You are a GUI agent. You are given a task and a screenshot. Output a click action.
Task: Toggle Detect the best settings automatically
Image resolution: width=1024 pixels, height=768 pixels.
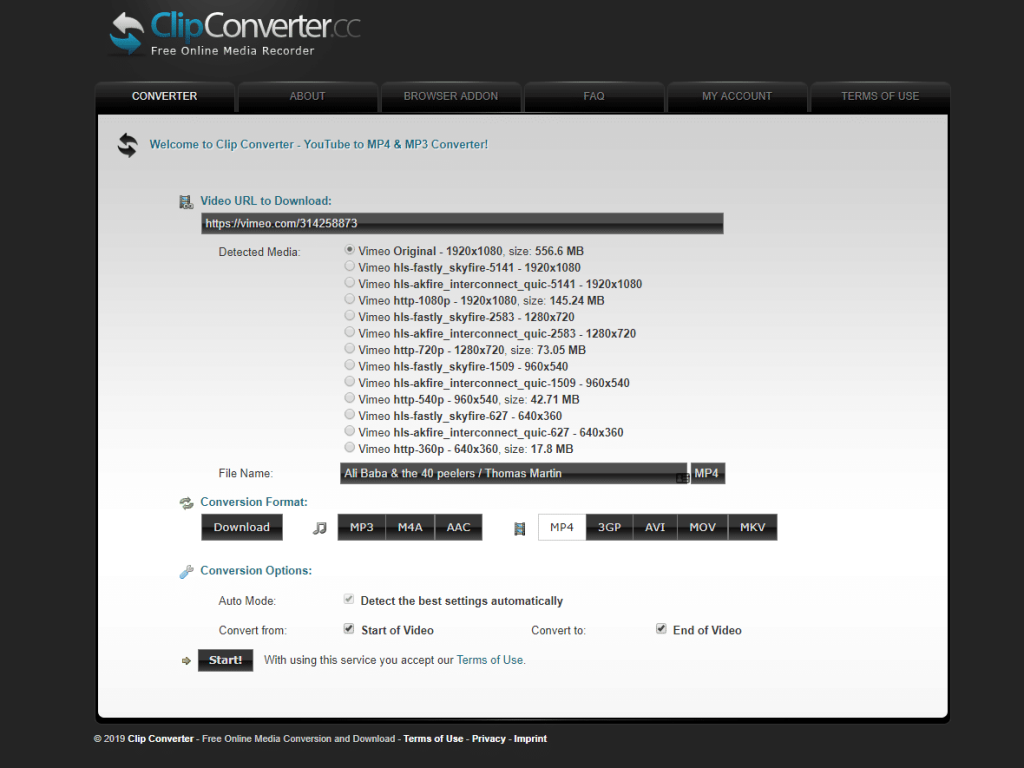(349, 600)
